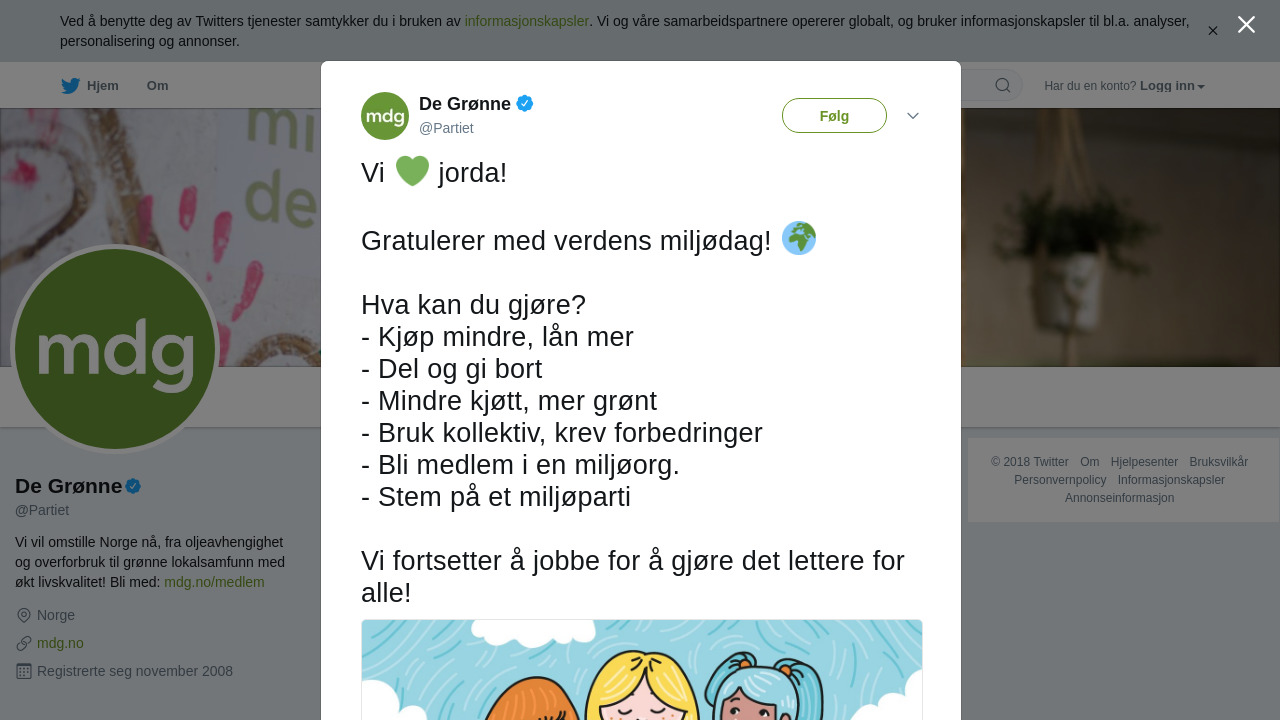Open the mdg.no/medlem link in bio

pyautogui.click(x=214, y=582)
